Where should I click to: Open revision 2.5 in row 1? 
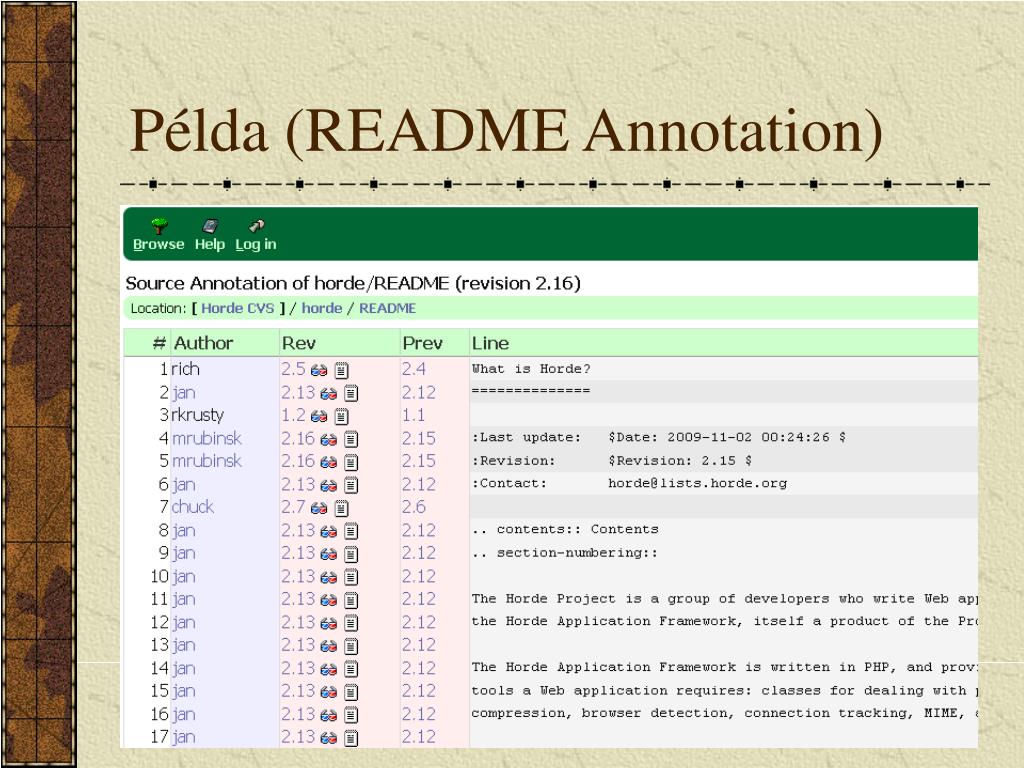click(x=293, y=369)
